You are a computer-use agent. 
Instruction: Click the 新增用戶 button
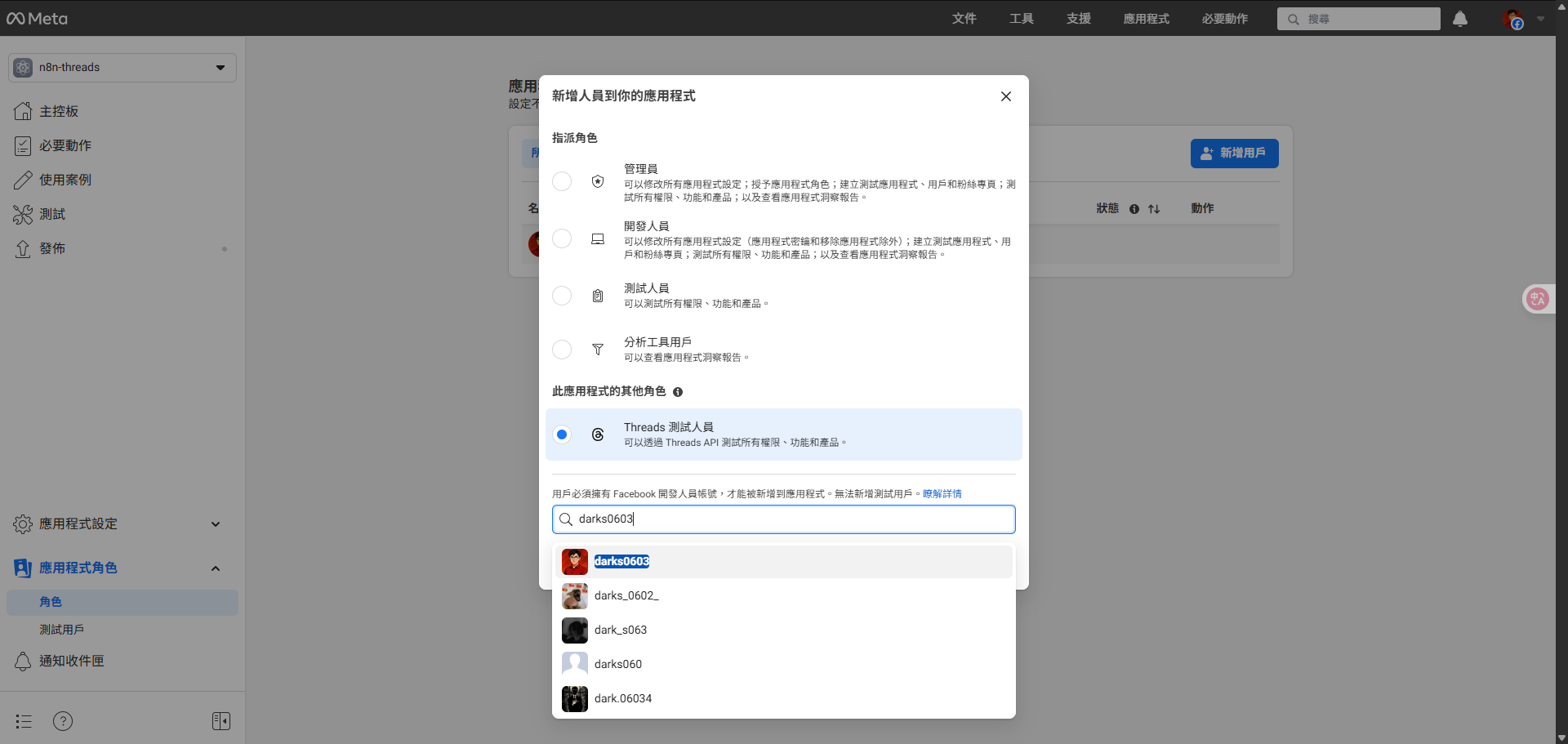[1234, 153]
